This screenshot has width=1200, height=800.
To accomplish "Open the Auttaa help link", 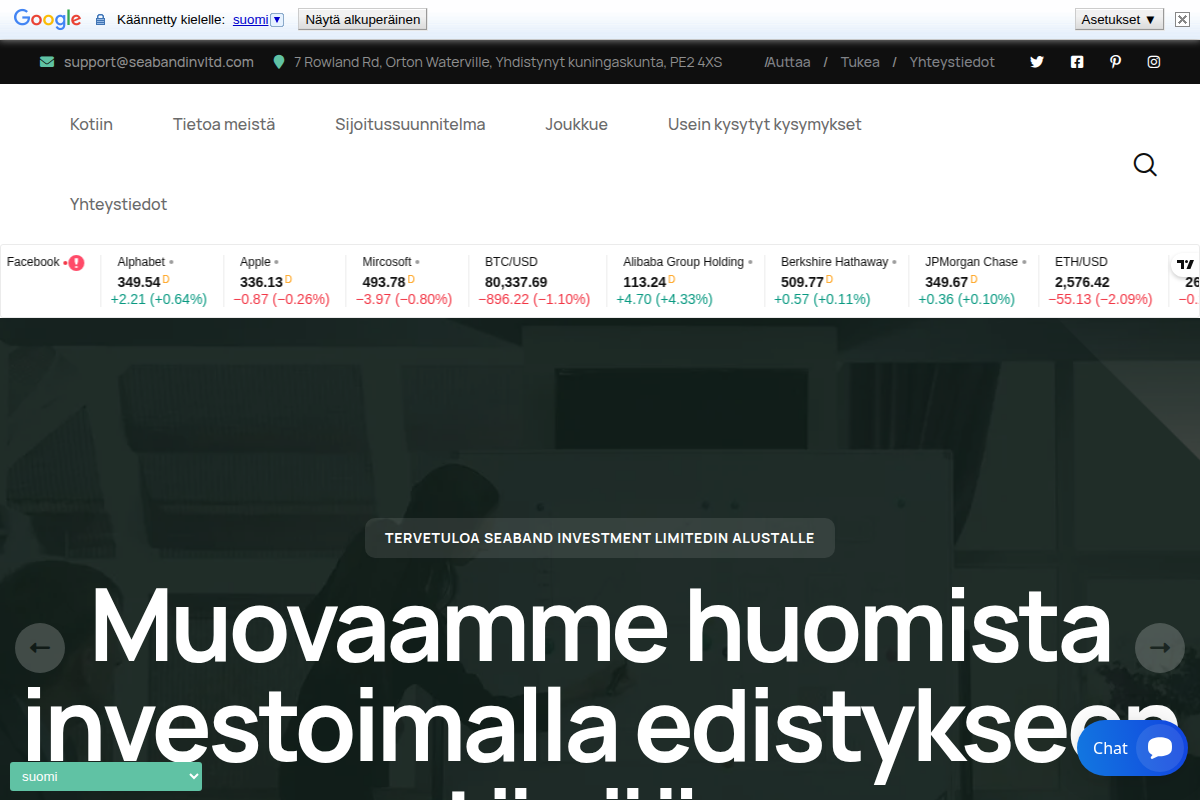I will [x=788, y=62].
